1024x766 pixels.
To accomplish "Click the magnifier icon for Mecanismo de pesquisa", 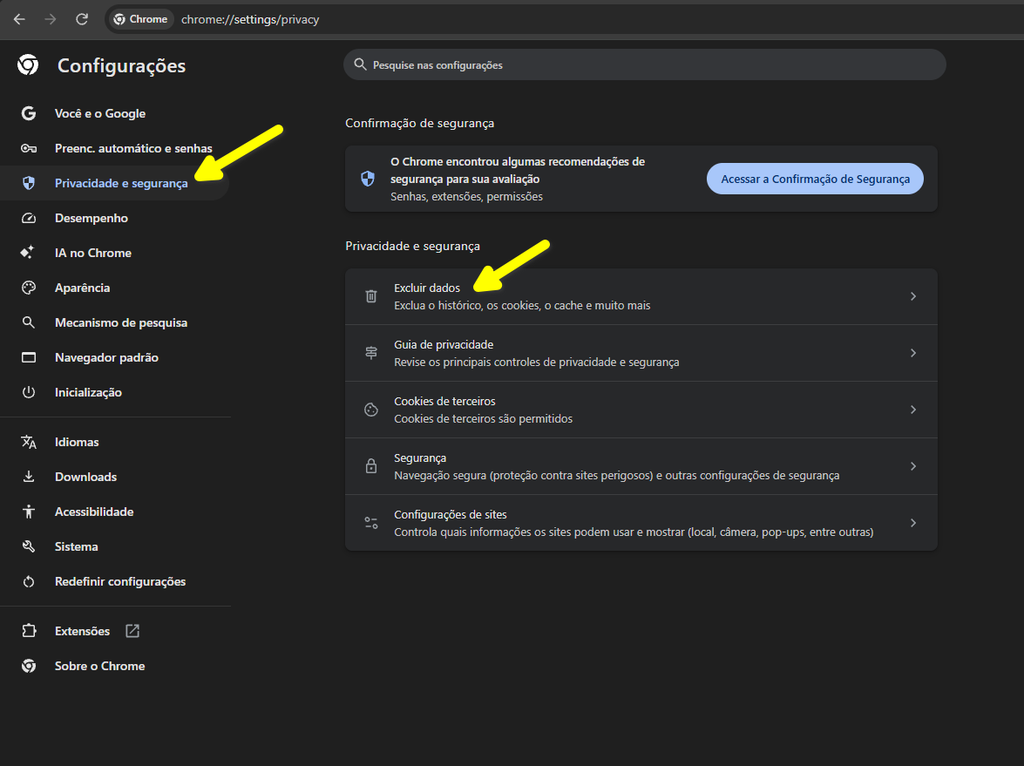I will pyautogui.click(x=28, y=323).
